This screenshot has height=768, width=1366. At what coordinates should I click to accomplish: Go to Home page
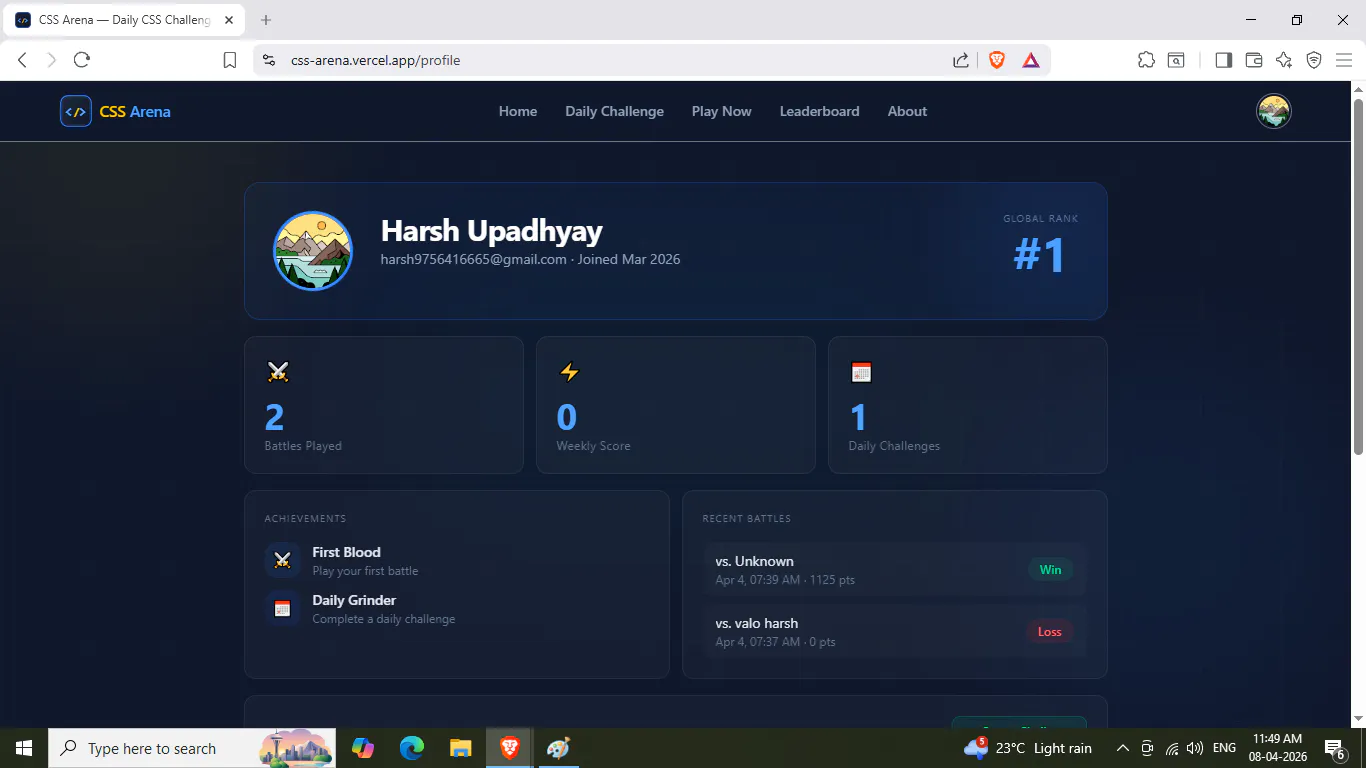tap(518, 111)
